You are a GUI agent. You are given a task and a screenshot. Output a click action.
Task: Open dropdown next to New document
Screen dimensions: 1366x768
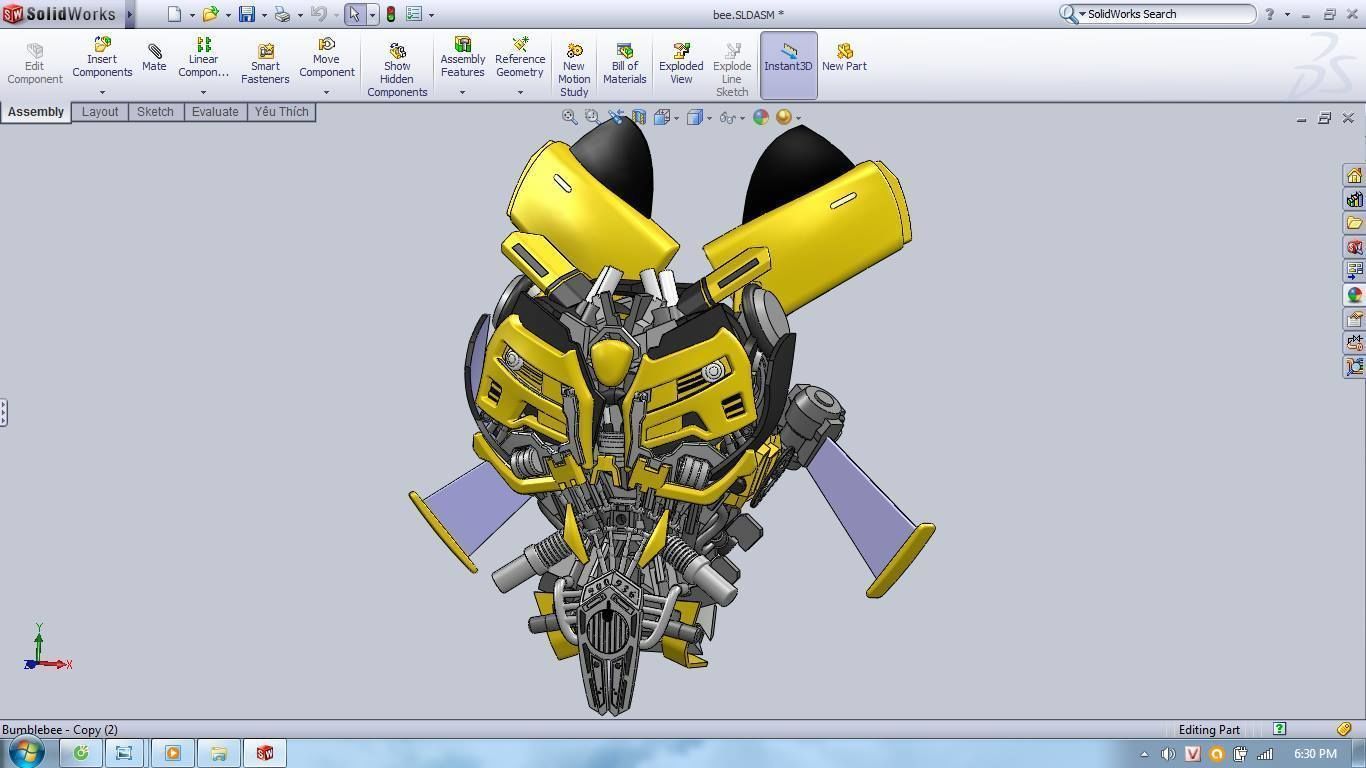(x=192, y=15)
